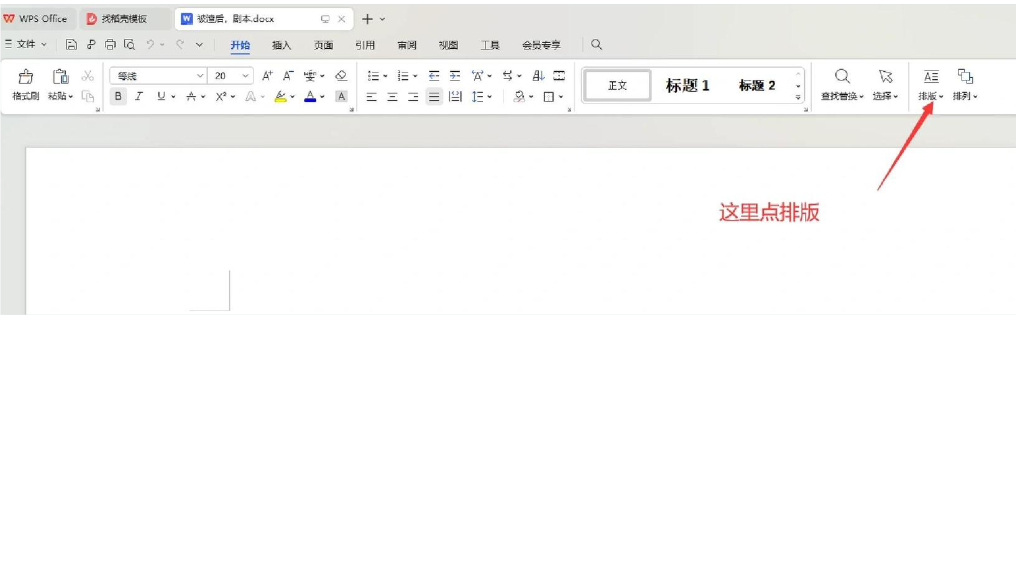Screen dimensions: 1016x567
Task: Click the clear formatting eraser icon
Action: pos(341,76)
